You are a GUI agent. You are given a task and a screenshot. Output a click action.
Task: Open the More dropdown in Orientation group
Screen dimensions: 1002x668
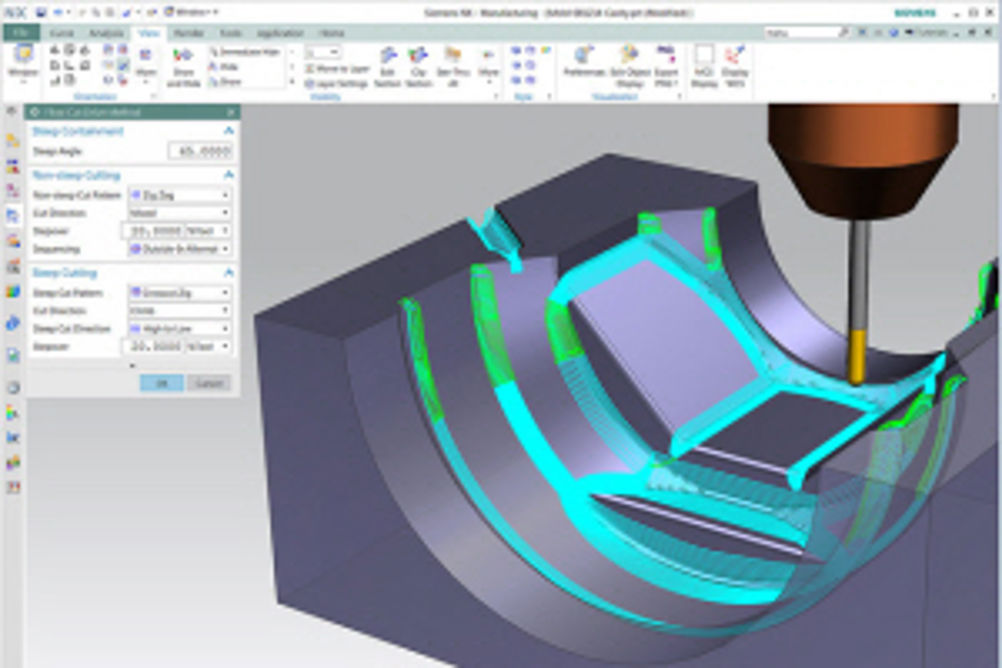(x=146, y=65)
